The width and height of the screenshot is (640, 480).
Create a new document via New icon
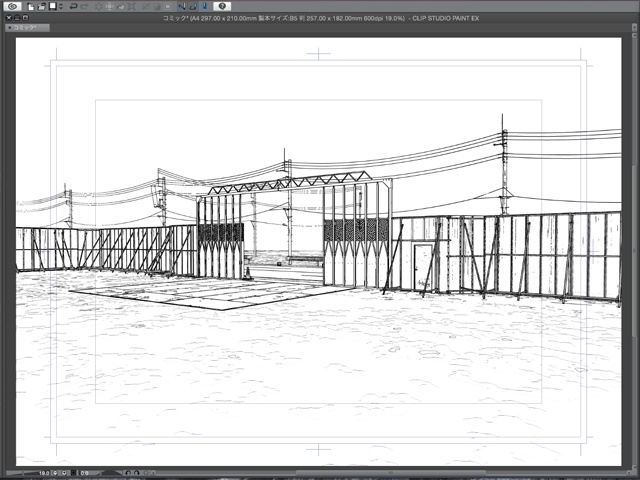tap(31, 6)
